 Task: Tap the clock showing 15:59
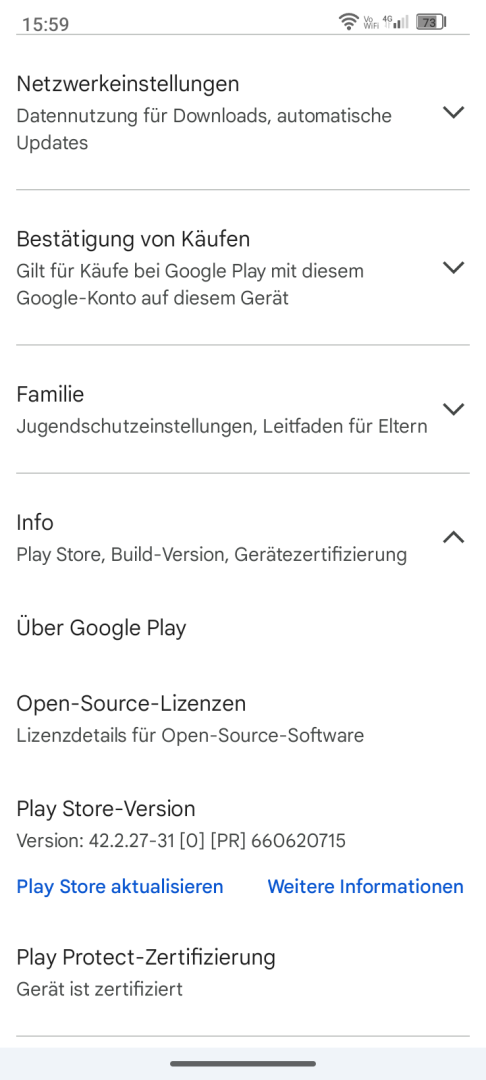(x=45, y=24)
